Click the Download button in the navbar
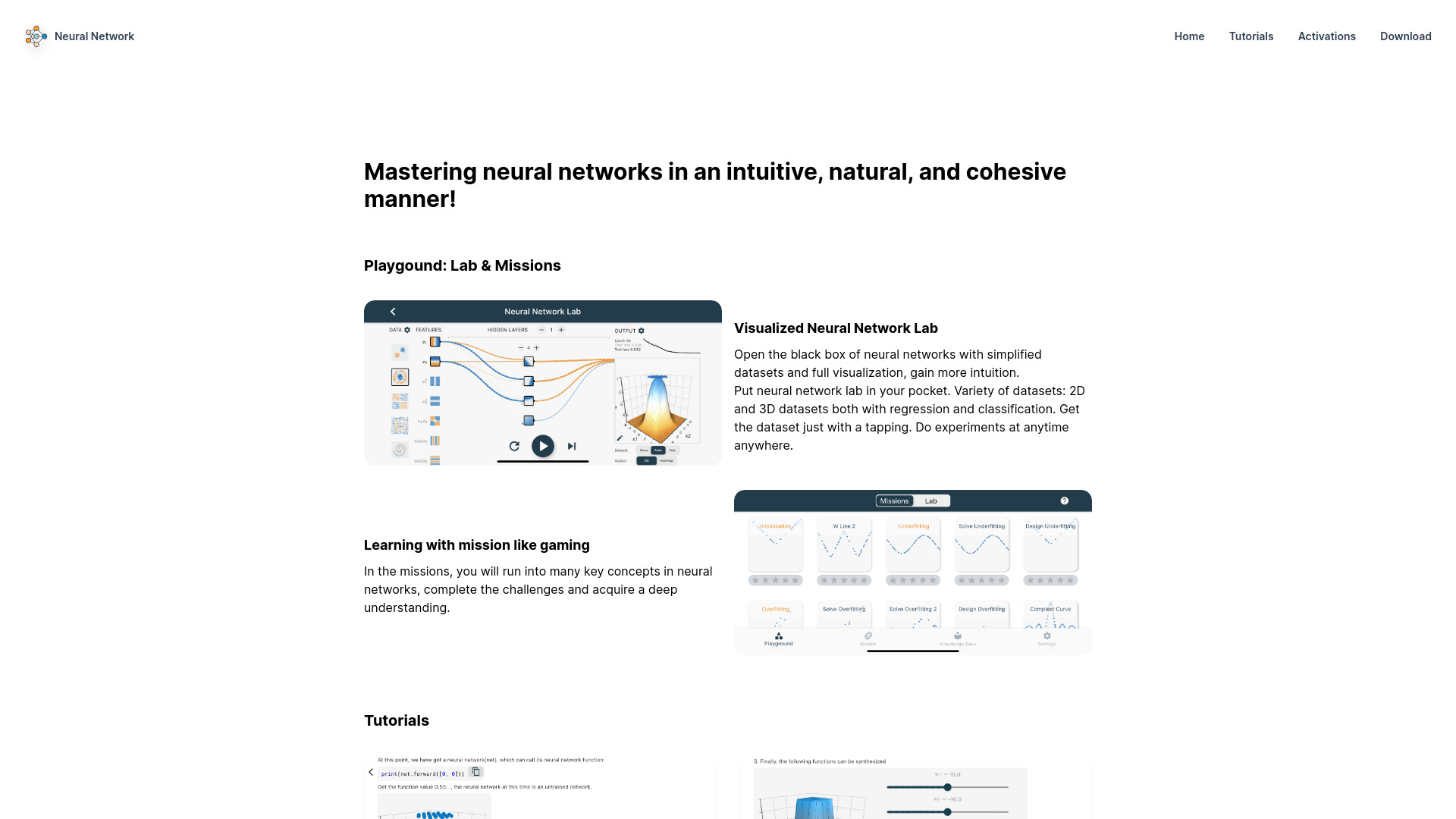 click(x=1406, y=36)
